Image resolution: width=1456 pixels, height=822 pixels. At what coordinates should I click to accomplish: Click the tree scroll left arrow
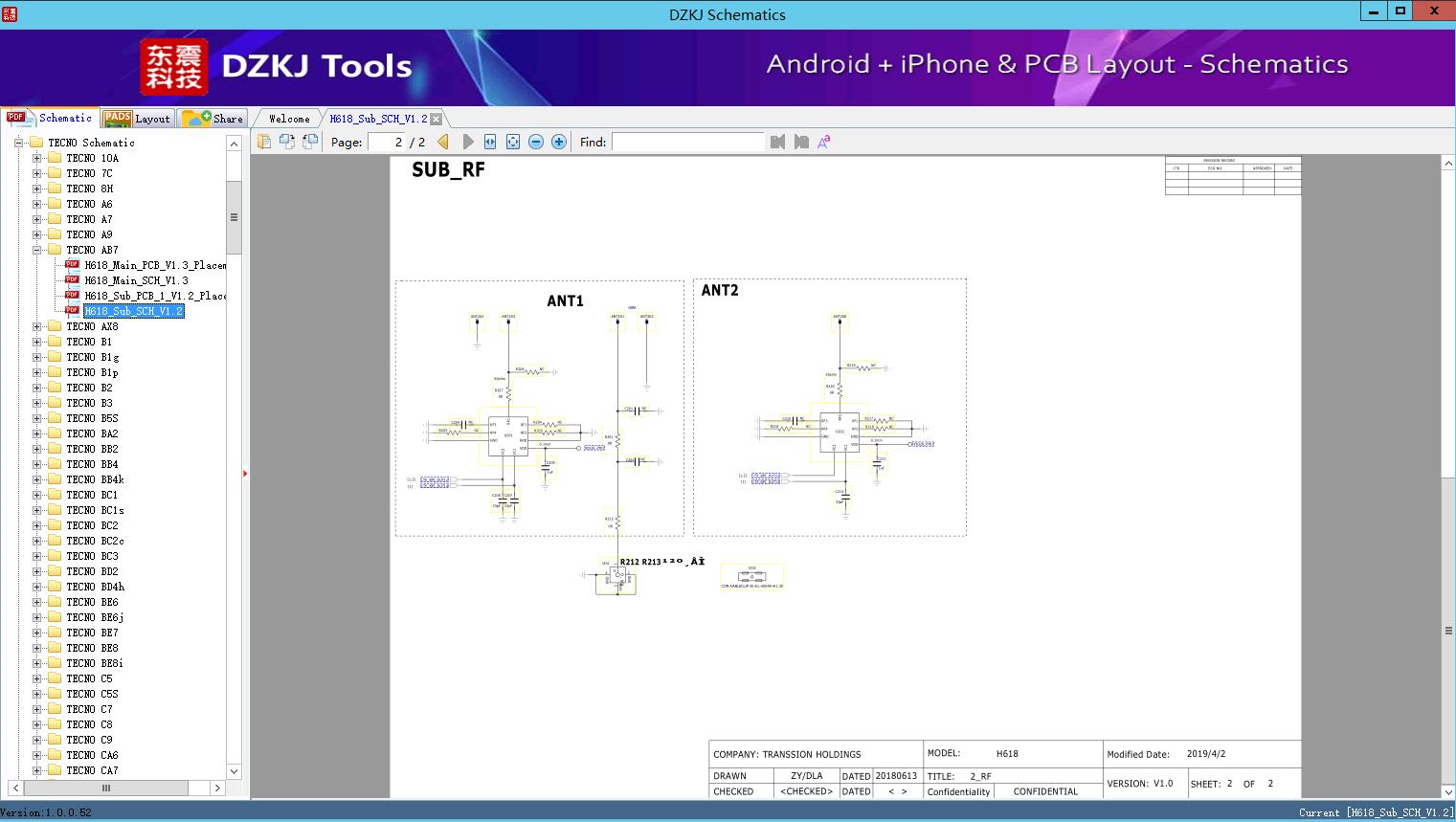click(15, 788)
